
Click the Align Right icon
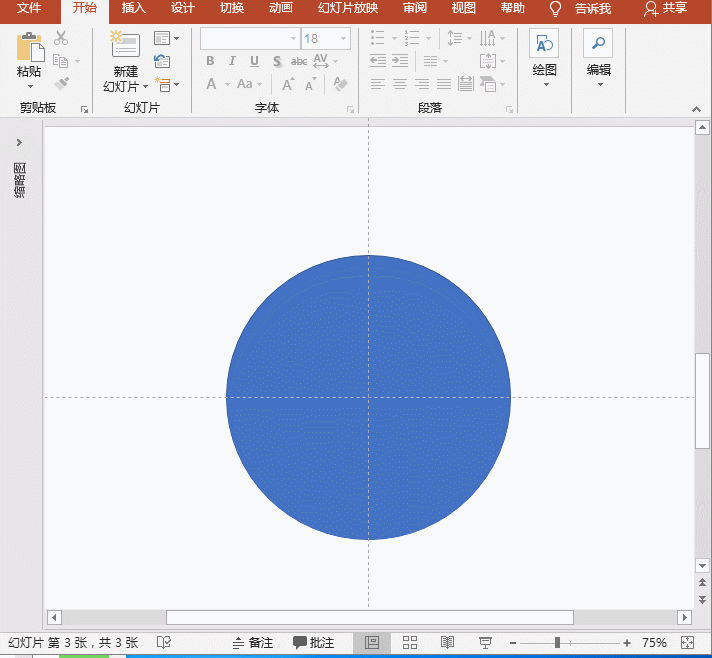click(x=422, y=84)
